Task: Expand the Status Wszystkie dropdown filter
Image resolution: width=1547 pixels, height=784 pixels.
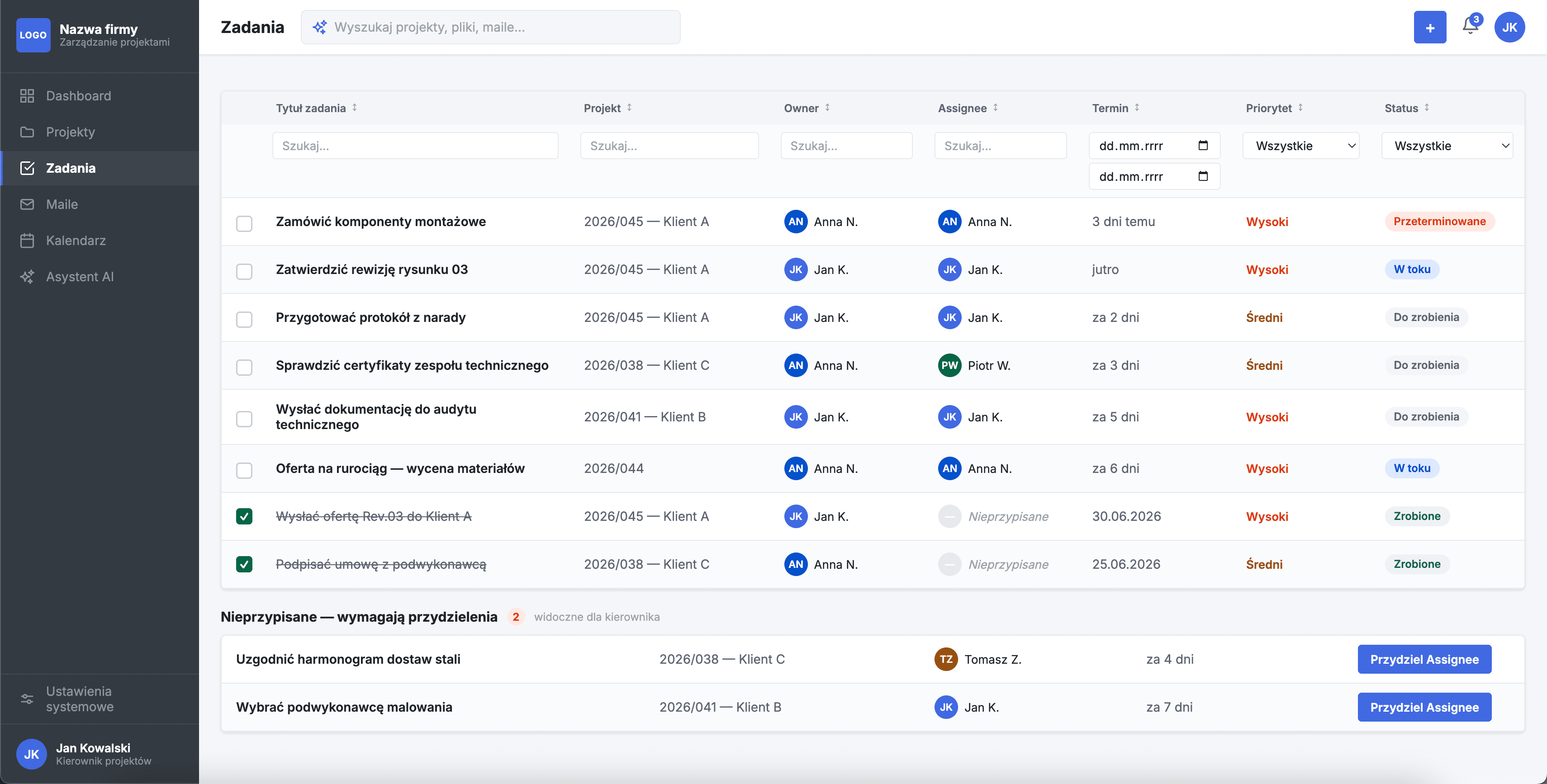Action: [x=1447, y=145]
